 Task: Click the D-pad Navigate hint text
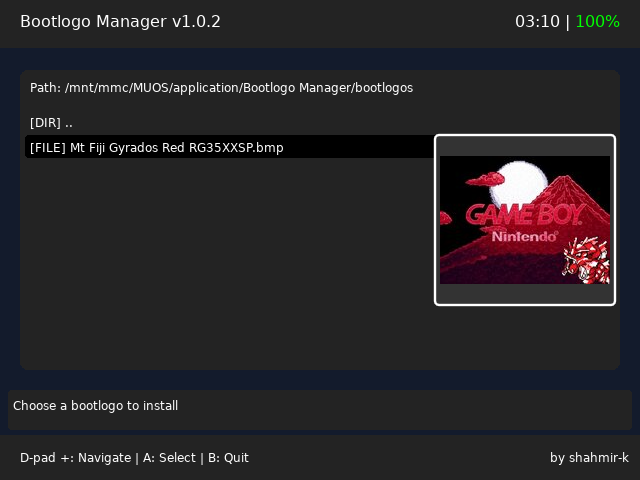pos(76,458)
